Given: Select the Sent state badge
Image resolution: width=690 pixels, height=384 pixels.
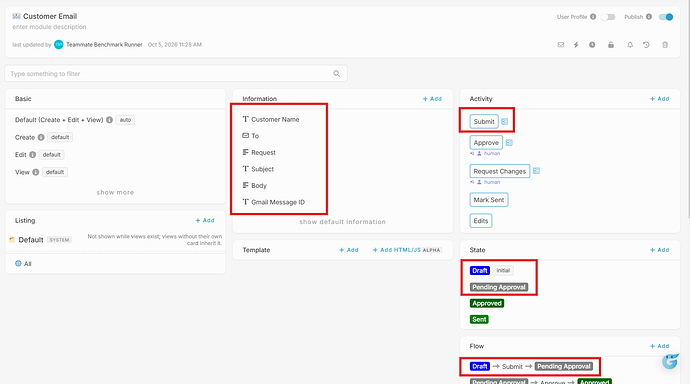Looking at the screenshot, I should pos(479,320).
